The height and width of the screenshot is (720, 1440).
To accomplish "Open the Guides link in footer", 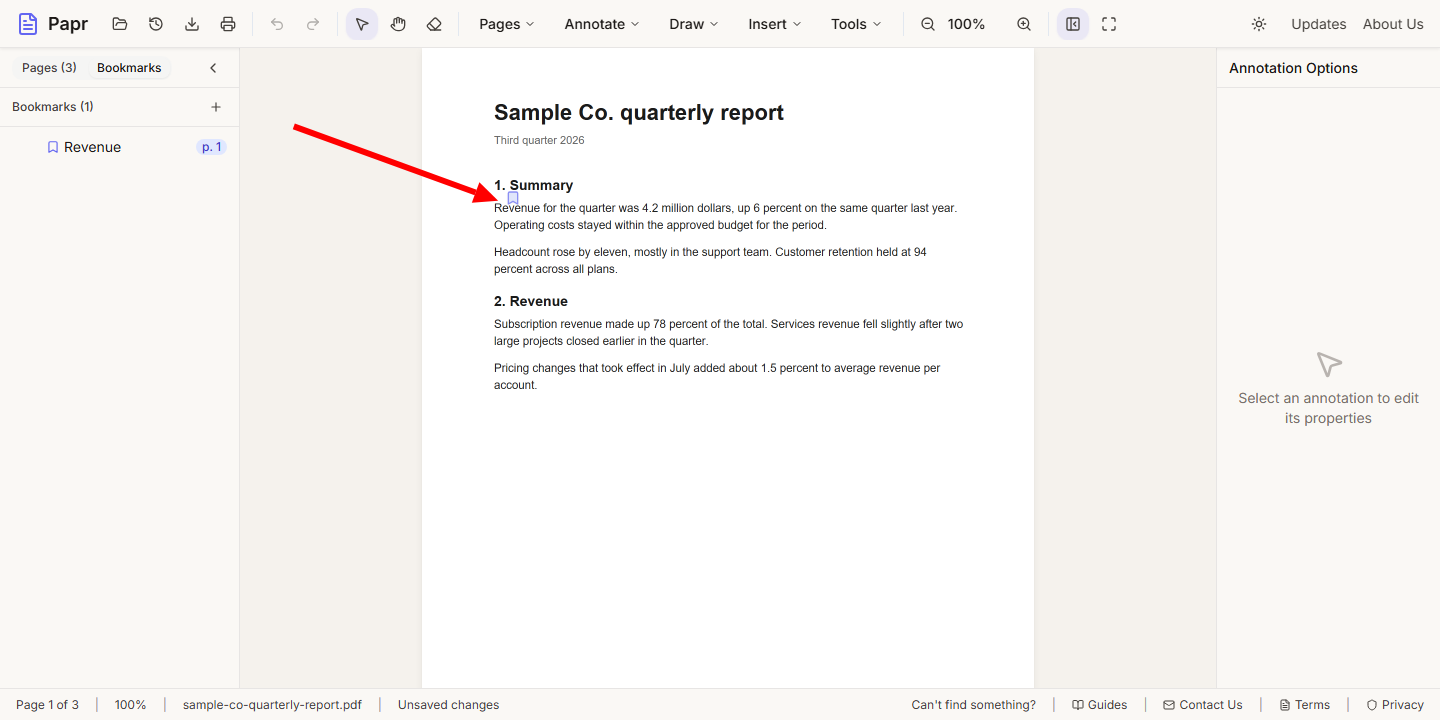I will pos(1099,705).
